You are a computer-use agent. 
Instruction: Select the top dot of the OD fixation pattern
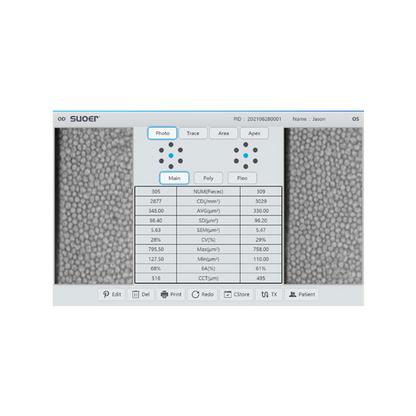click(x=171, y=145)
